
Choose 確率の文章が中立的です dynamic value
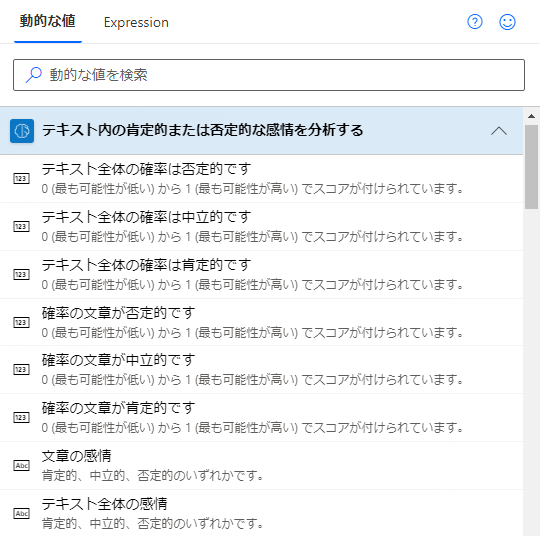pyautogui.click(x=262, y=370)
